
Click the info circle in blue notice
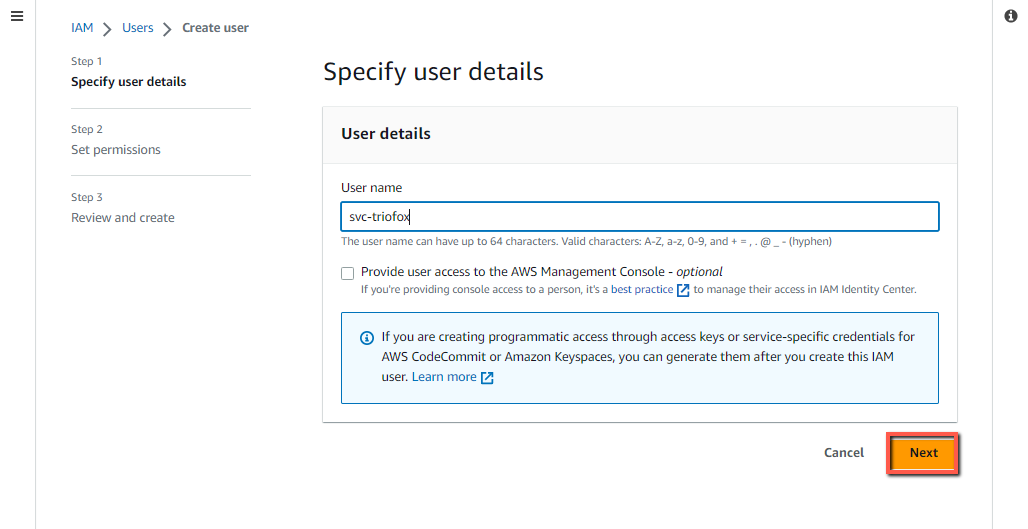click(366, 338)
